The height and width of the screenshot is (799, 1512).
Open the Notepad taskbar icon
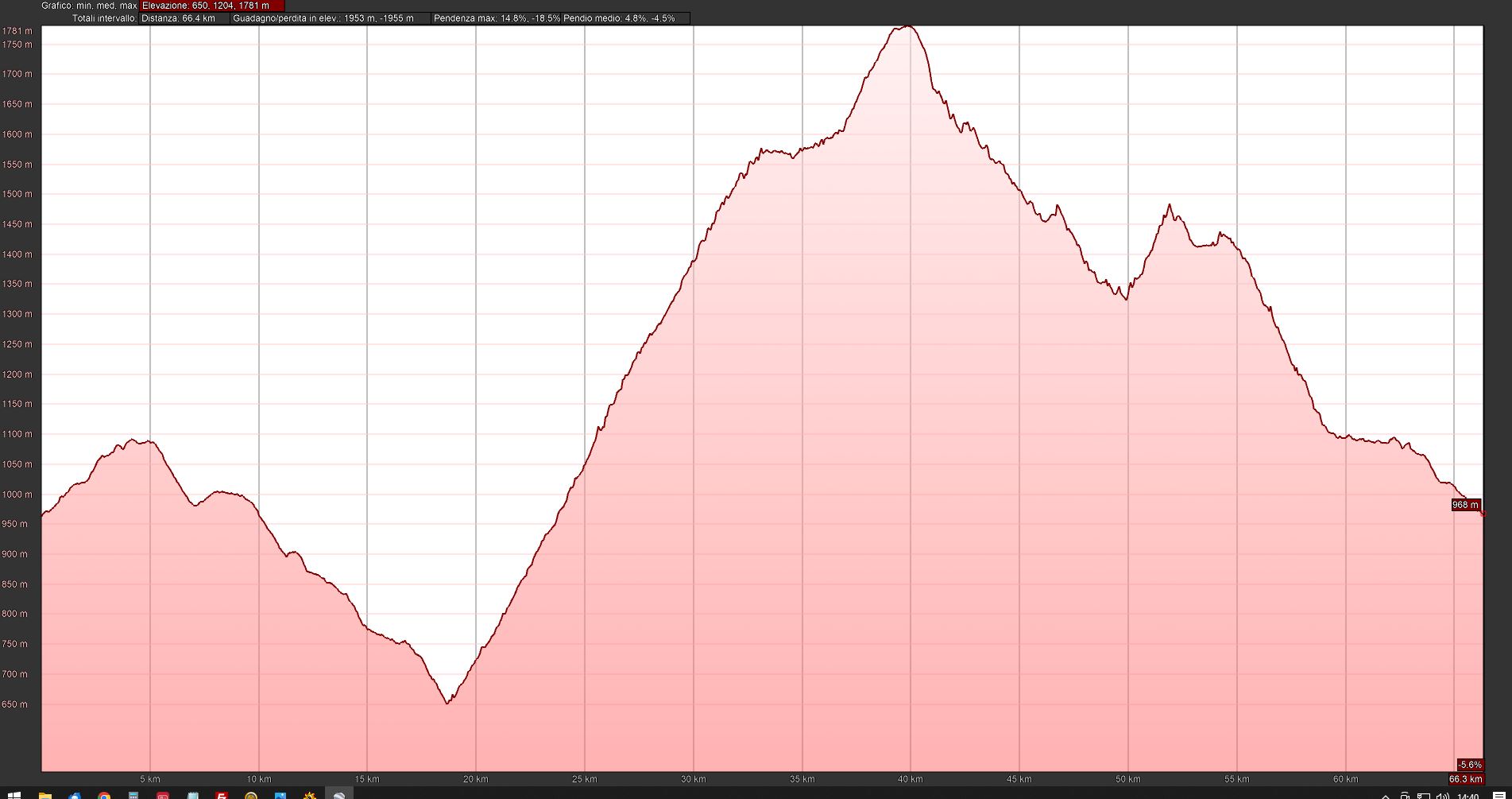click(192, 795)
